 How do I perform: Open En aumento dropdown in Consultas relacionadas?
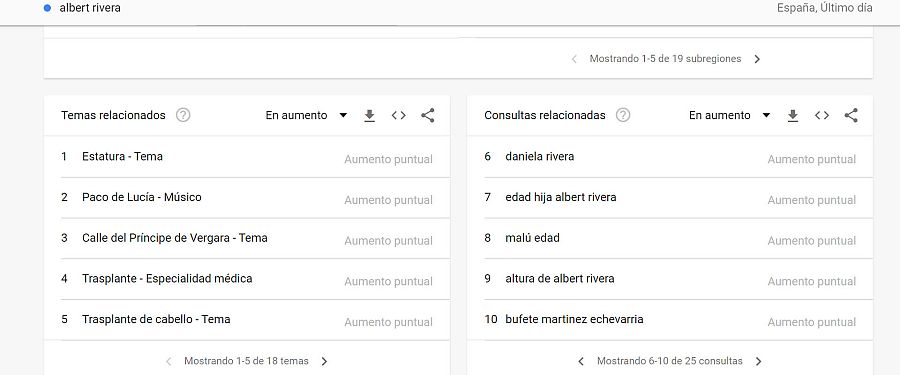click(730, 115)
